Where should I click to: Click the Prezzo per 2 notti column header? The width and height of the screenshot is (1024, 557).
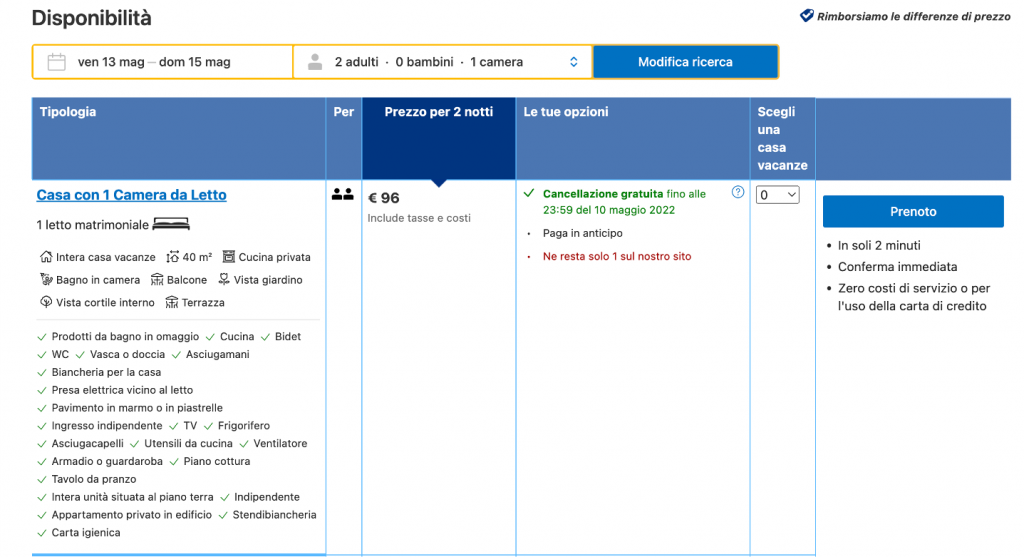(x=438, y=112)
